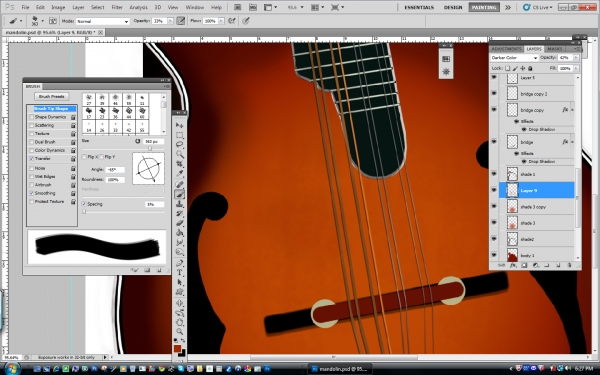Select the Quick Selection tool

(179, 154)
